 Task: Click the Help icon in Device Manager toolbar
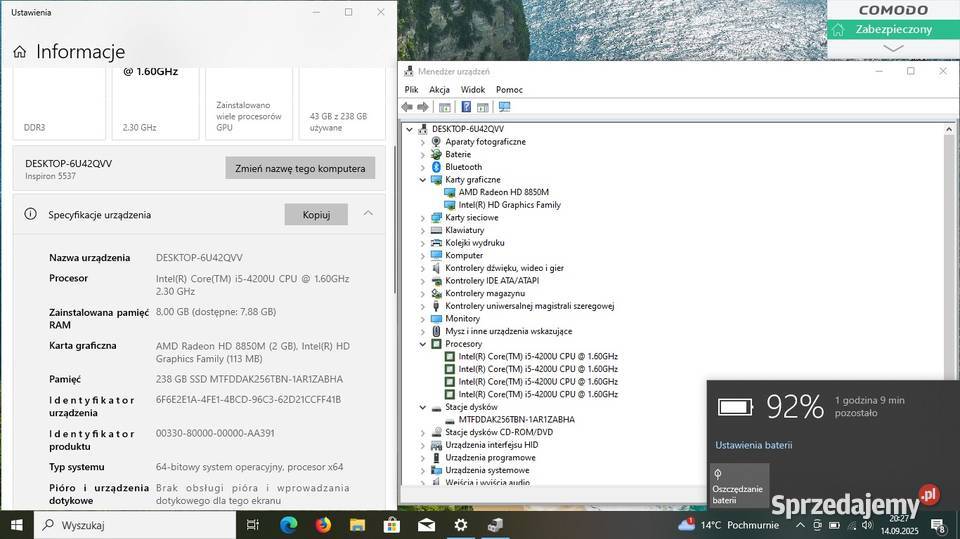pyautogui.click(x=466, y=107)
